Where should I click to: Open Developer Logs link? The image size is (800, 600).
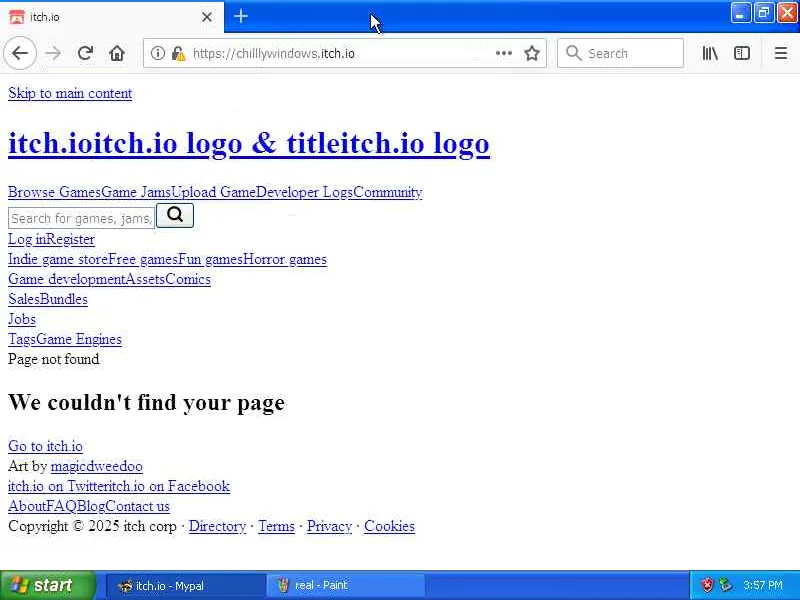pos(304,192)
